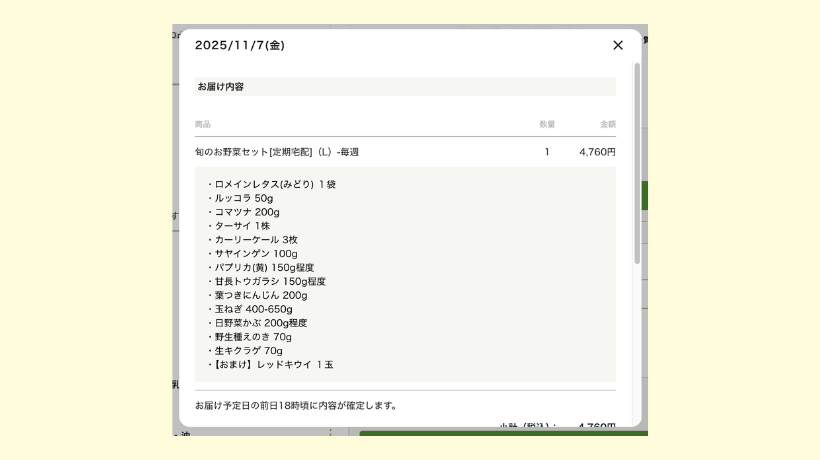Viewport: 820px width, 460px height.
Task: Click the 甘長トウガラシ 150g程度 list item
Action: point(268,282)
